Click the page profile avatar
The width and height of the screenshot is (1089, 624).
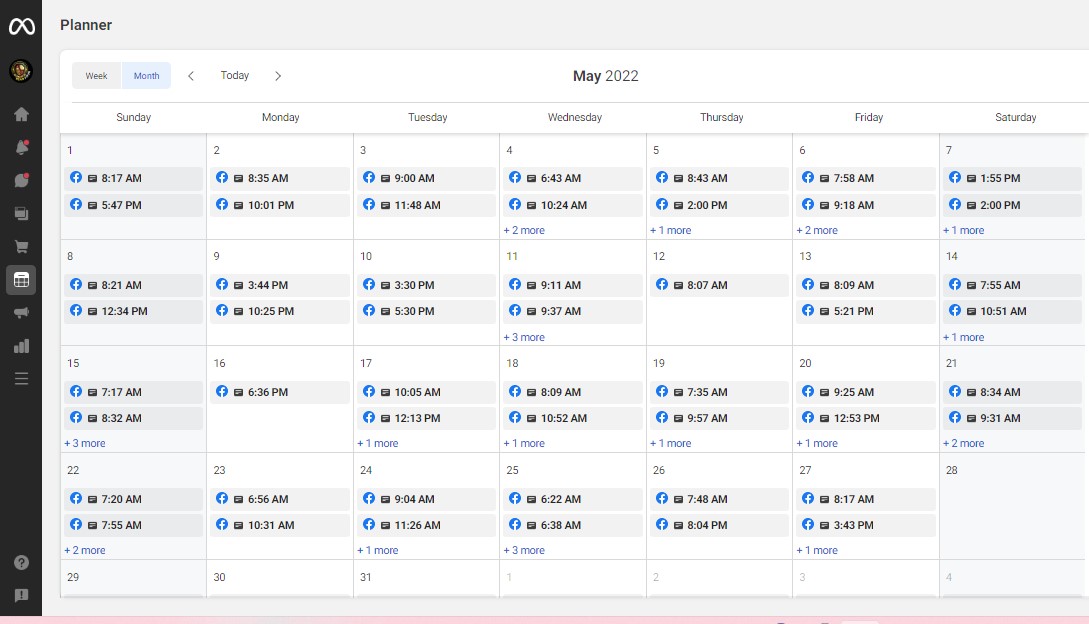point(21,71)
